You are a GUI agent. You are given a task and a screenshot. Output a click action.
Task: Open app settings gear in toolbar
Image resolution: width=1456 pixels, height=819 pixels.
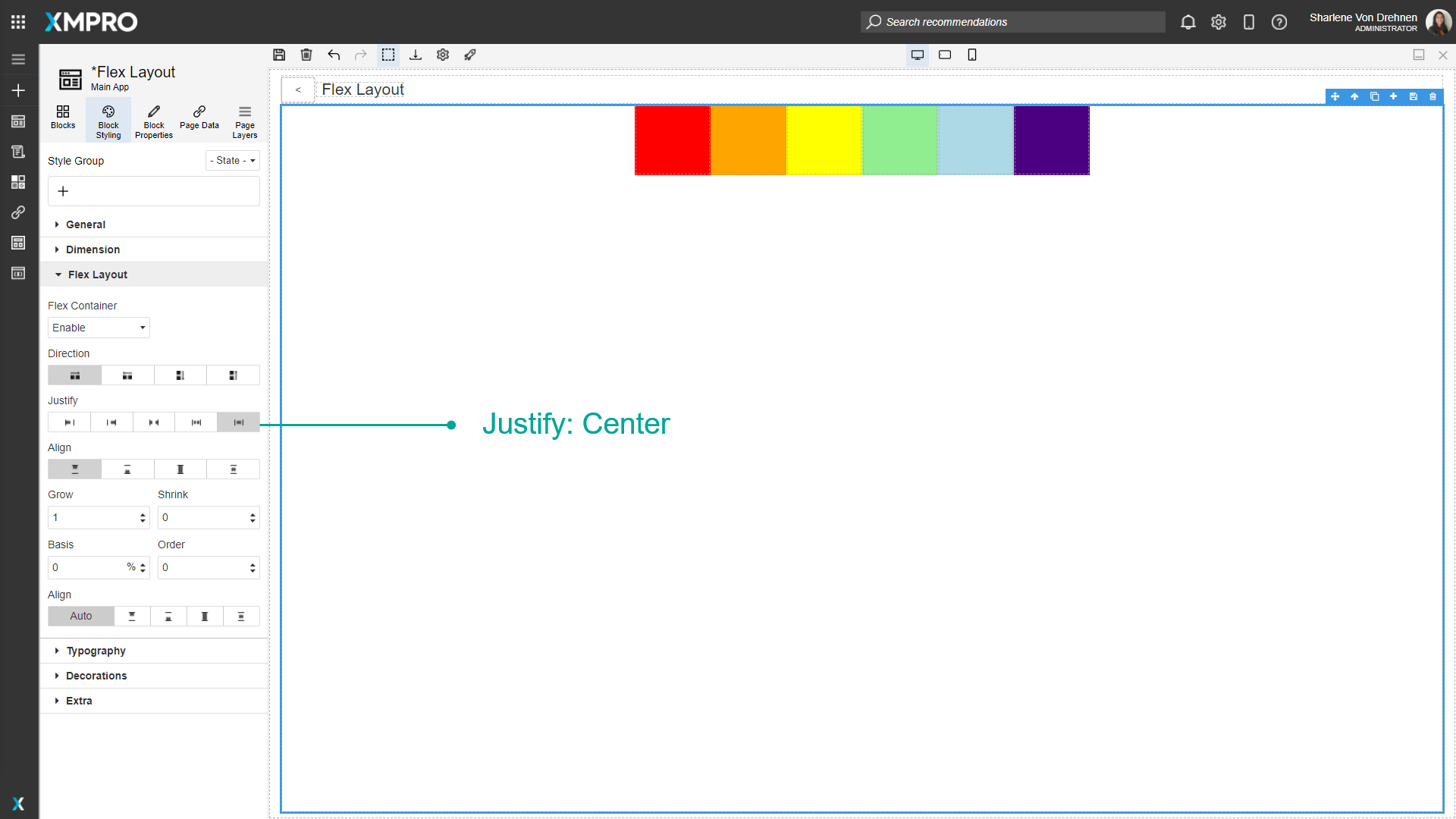tap(443, 55)
